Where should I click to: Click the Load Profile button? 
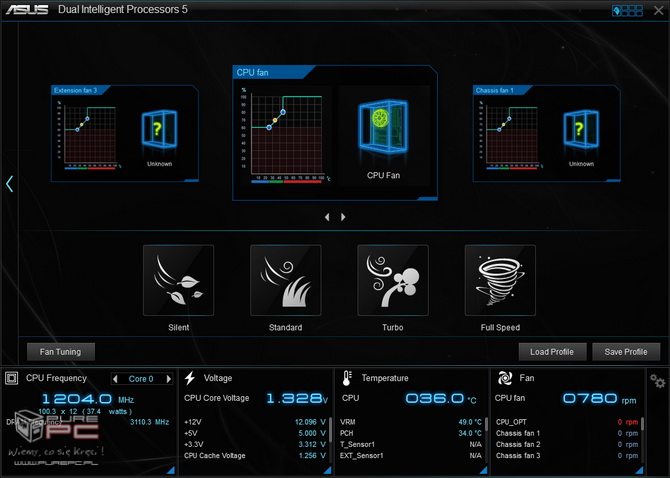(552, 352)
